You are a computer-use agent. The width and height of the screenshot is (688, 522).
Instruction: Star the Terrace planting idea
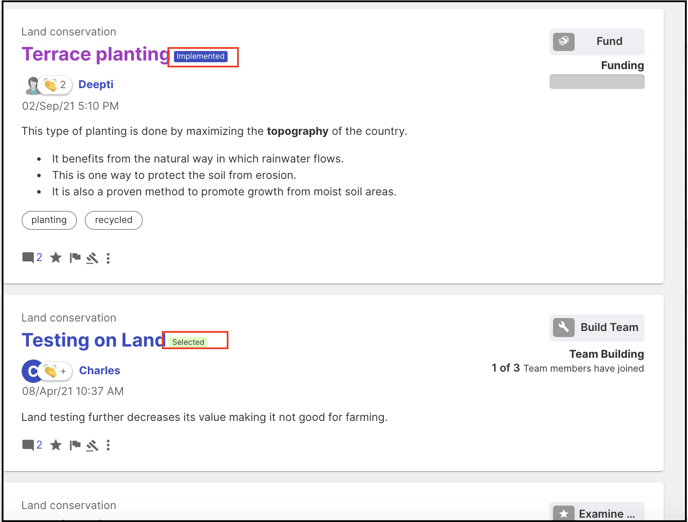click(x=56, y=257)
